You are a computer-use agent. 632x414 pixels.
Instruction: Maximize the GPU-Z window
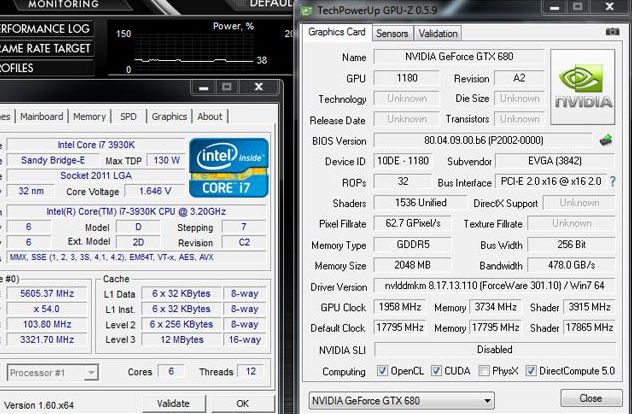[x=578, y=7]
